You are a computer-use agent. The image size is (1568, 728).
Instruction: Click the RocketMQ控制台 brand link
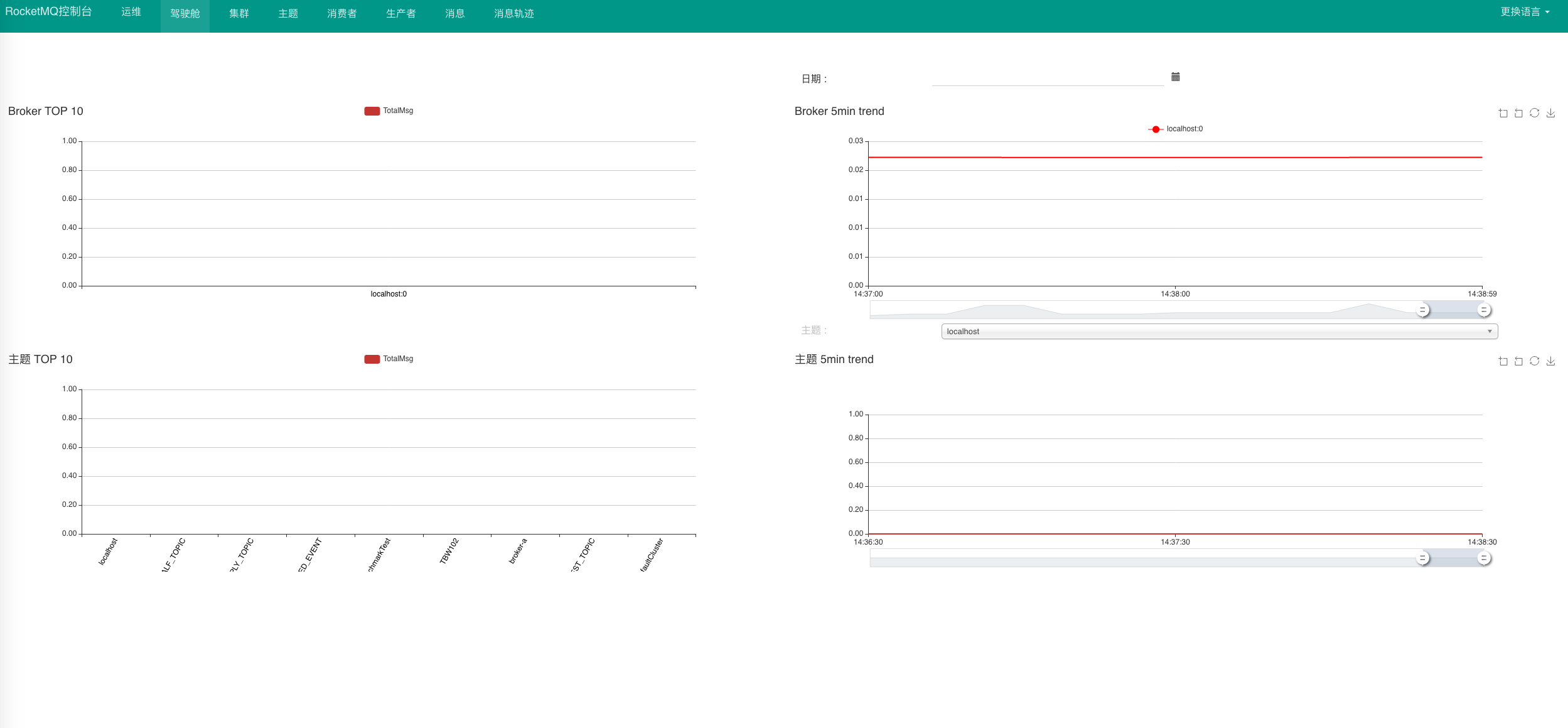click(48, 12)
